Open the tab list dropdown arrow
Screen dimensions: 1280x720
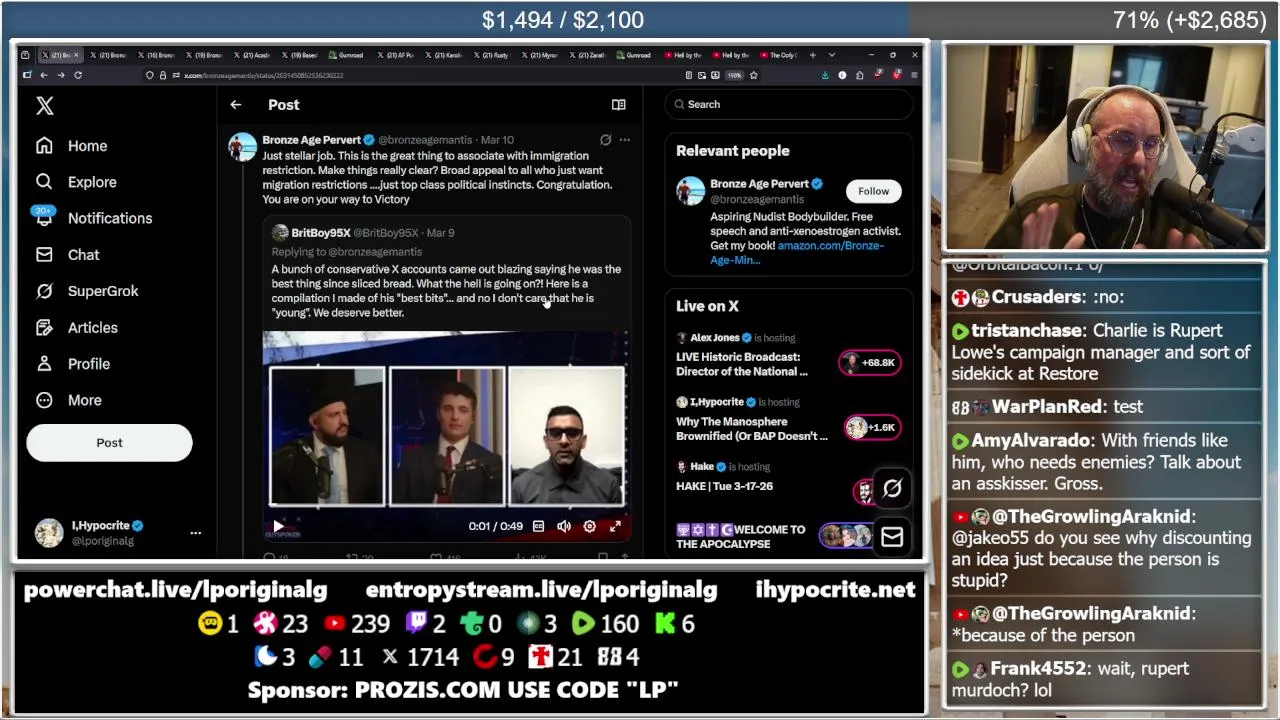830,55
